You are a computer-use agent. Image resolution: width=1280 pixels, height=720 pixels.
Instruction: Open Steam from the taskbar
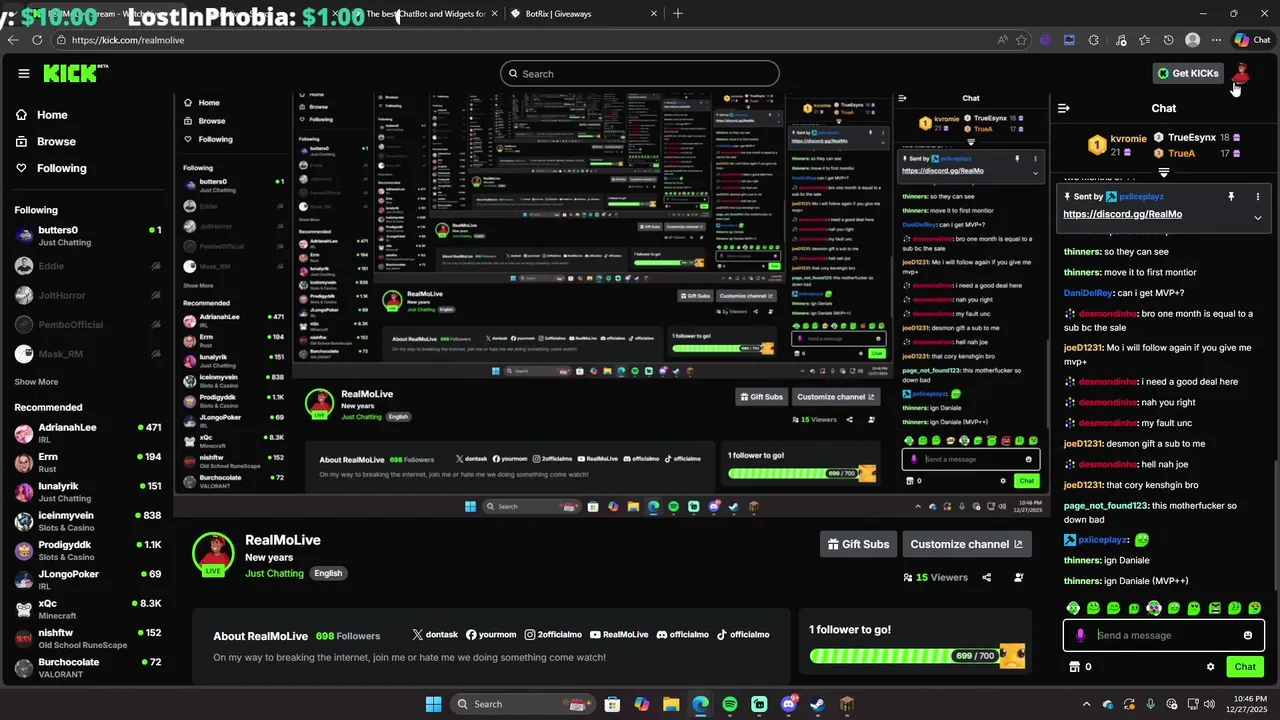[817, 704]
